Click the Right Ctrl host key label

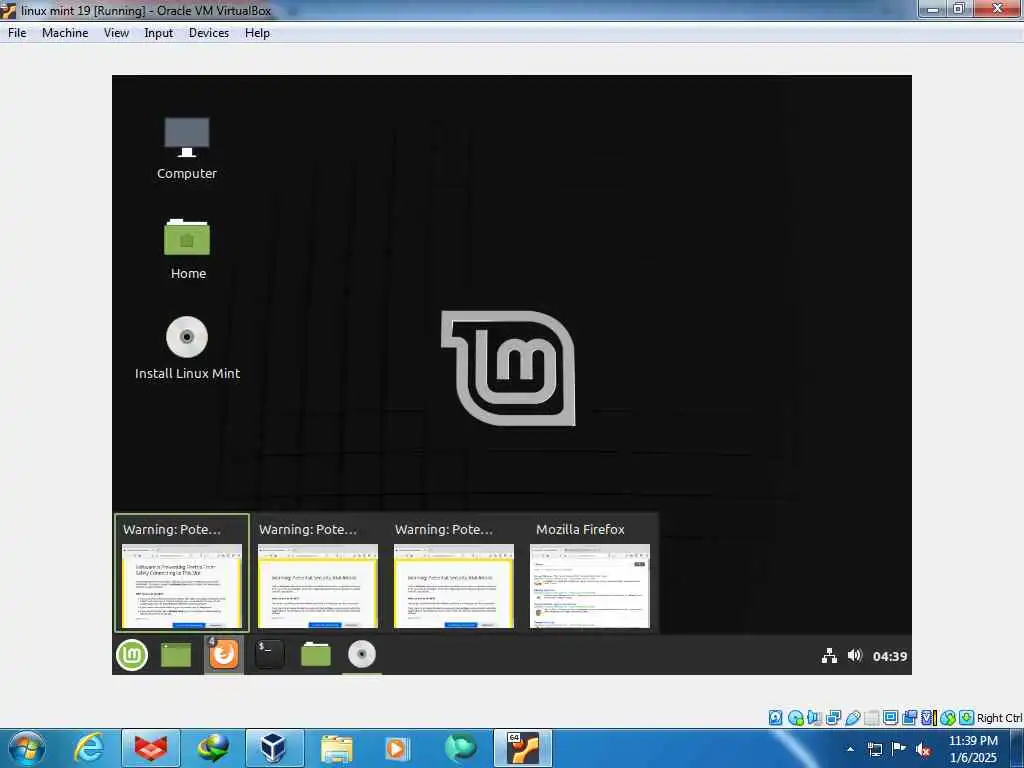pos(1000,718)
